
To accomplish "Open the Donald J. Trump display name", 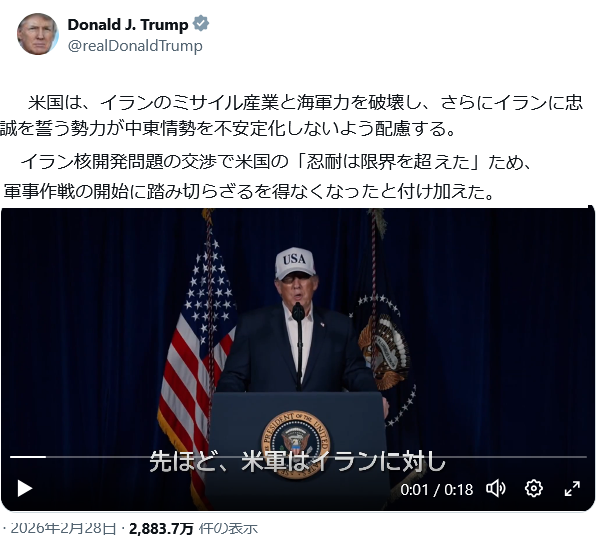I will tap(128, 24).
